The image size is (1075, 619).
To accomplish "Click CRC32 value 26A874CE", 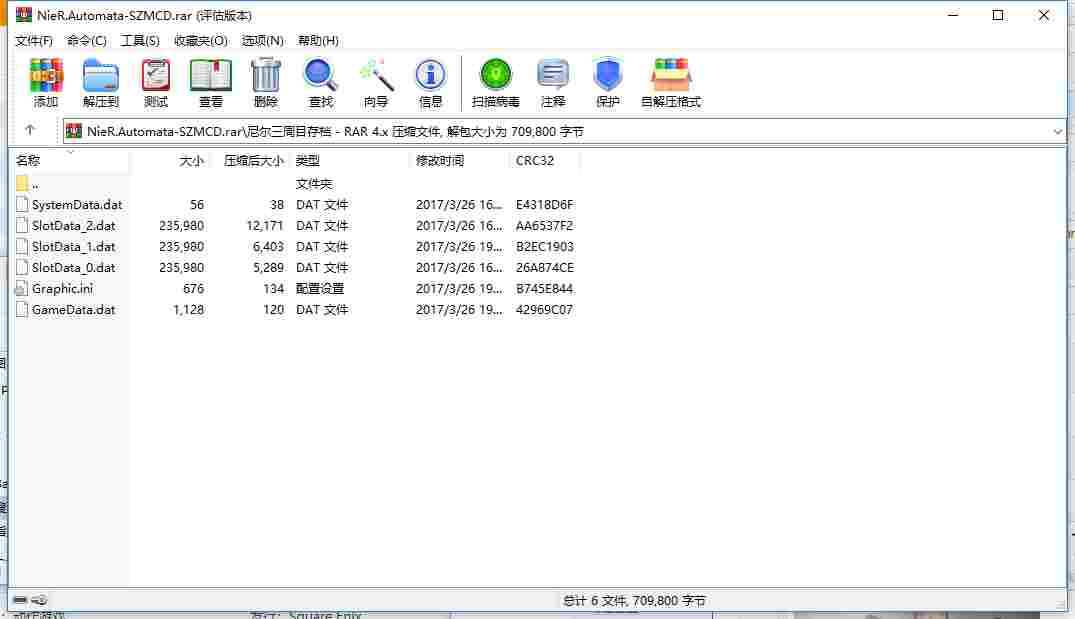I will click(x=544, y=267).
